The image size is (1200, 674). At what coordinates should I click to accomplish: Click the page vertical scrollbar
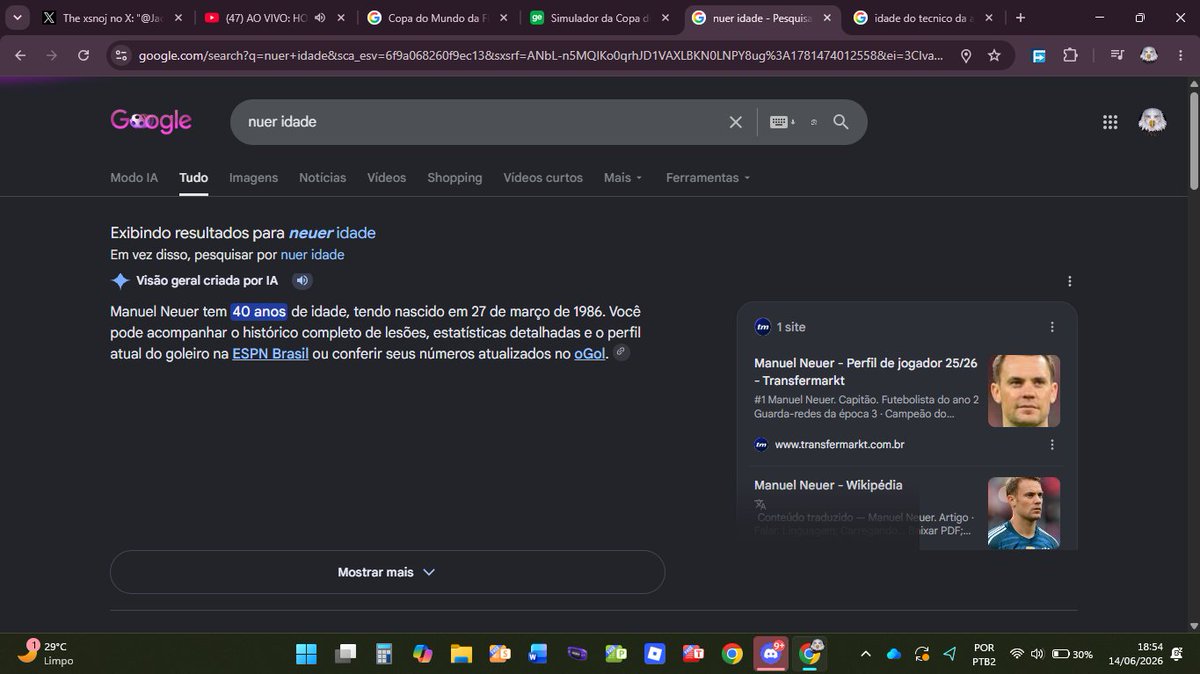[x=1194, y=140]
